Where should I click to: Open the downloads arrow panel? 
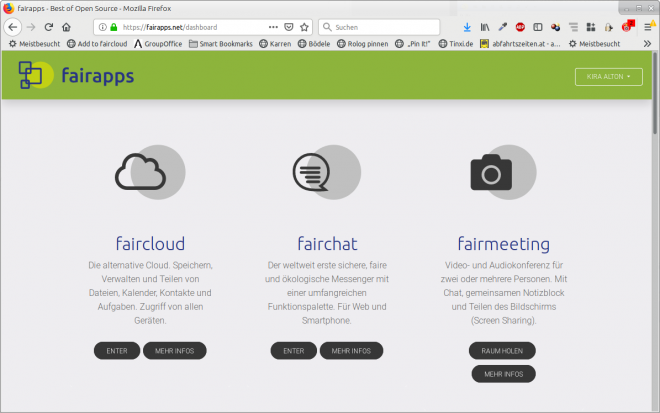coord(467,27)
